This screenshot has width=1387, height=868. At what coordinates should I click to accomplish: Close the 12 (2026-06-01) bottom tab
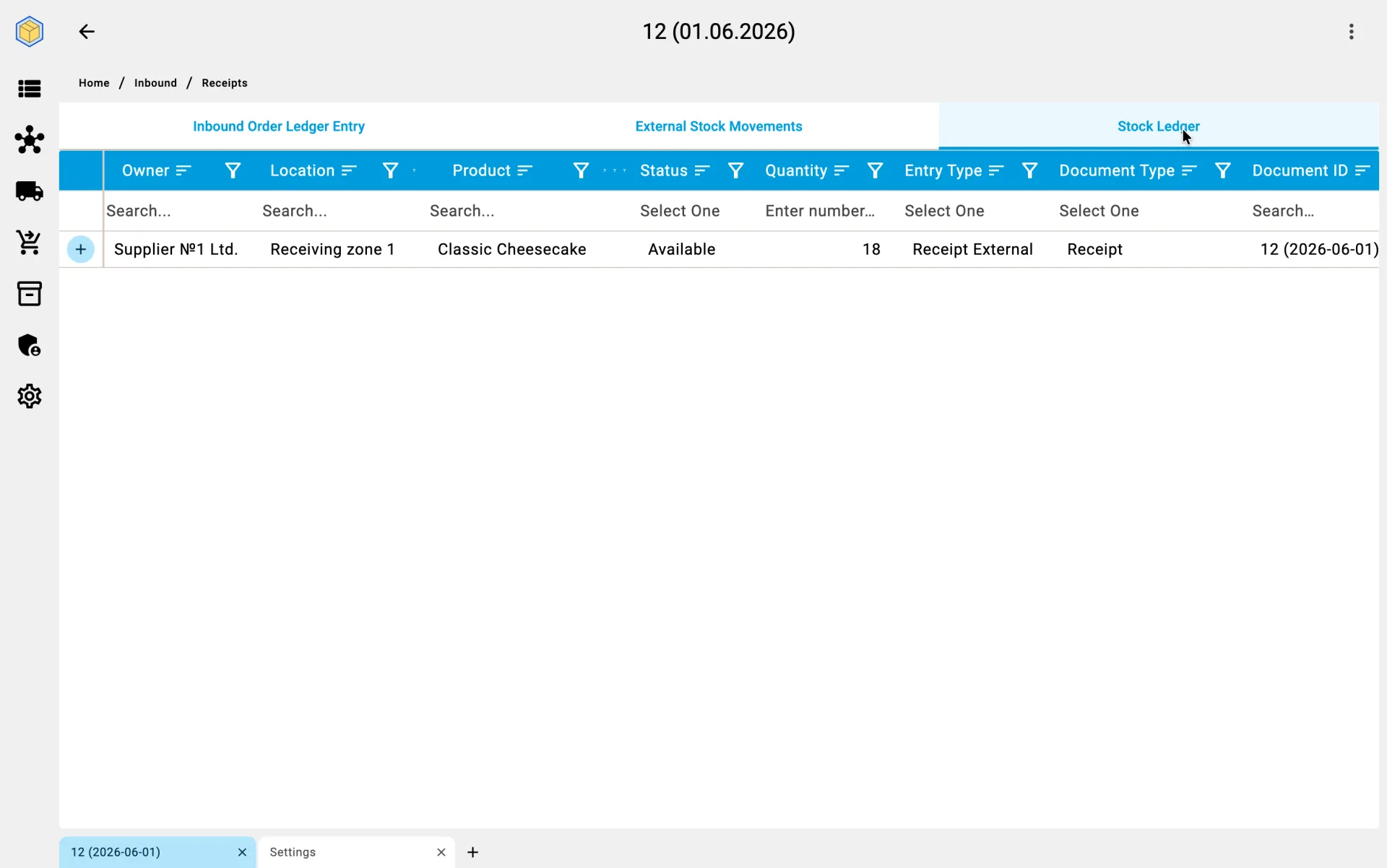tap(242, 853)
